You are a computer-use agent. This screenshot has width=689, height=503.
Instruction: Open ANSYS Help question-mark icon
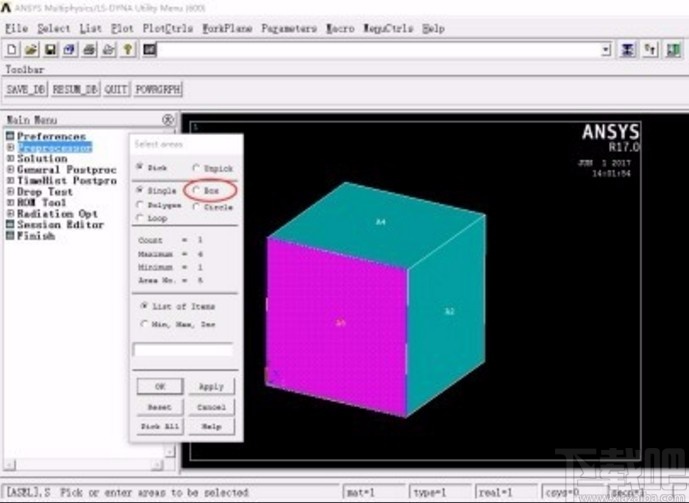tap(128, 50)
